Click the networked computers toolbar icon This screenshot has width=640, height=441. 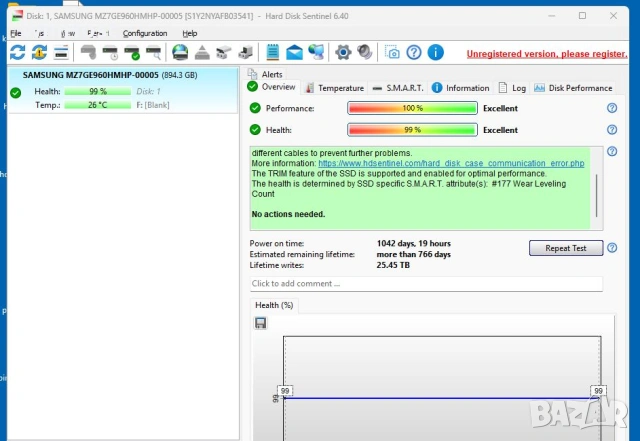316,52
